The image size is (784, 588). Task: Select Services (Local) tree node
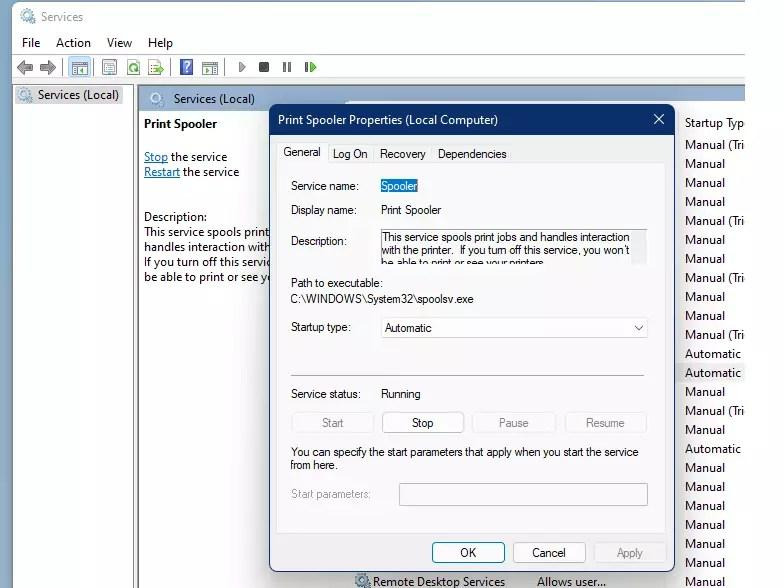click(69, 94)
